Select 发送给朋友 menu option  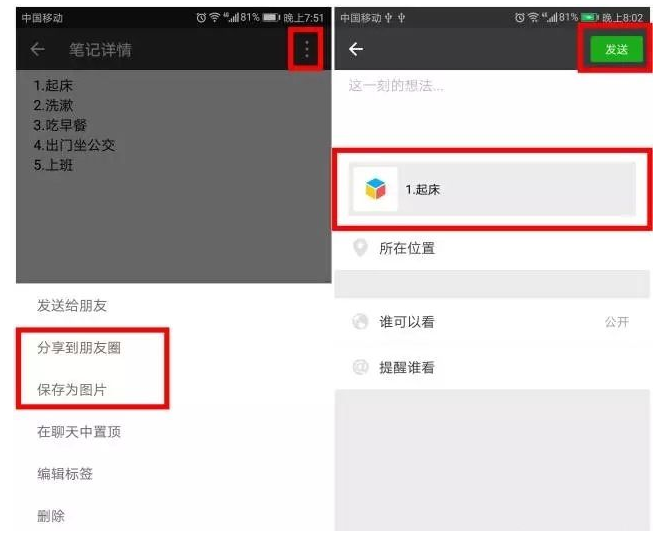tap(71, 306)
